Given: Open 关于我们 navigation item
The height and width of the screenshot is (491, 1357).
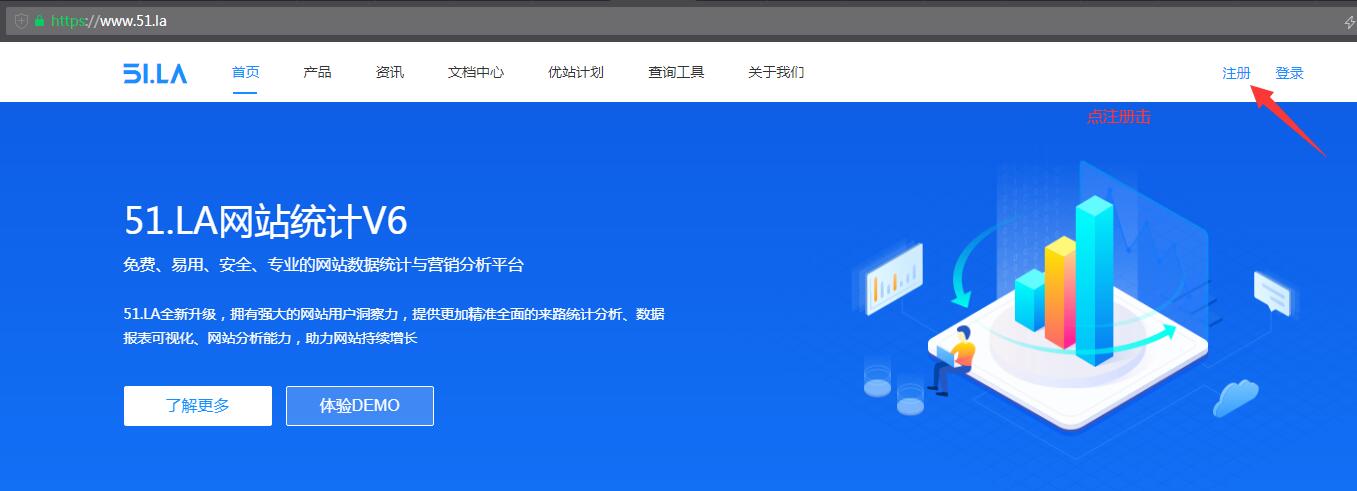Looking at the screenshot, I should pos(776,72).
